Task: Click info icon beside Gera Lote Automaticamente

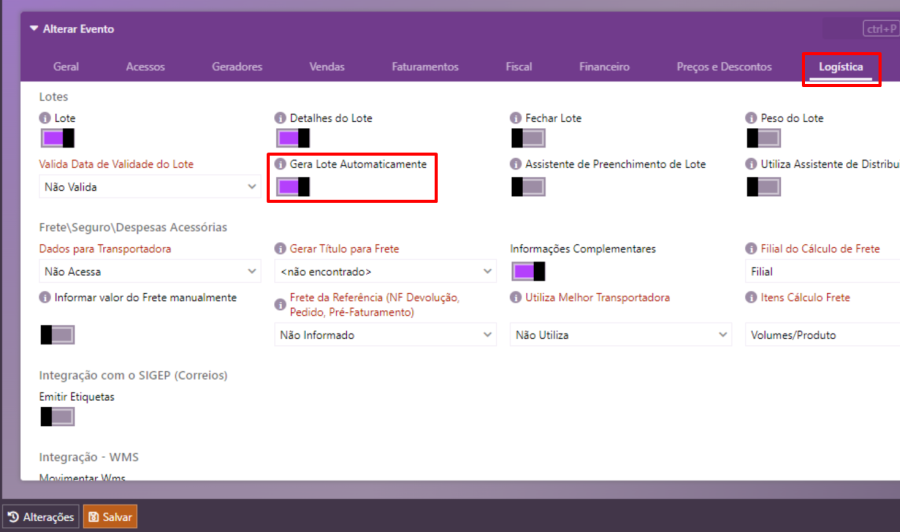Action: tap(280, 164)
